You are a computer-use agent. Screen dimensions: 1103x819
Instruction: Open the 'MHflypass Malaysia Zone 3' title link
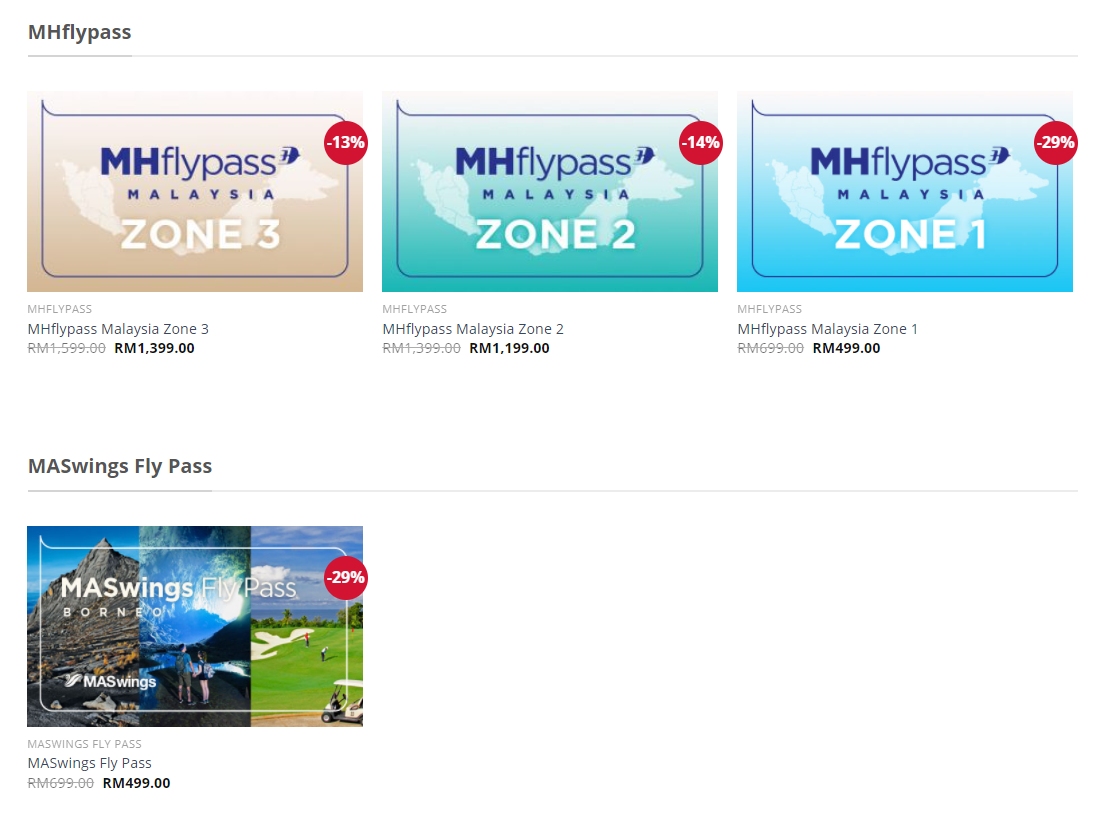[118, 329]
